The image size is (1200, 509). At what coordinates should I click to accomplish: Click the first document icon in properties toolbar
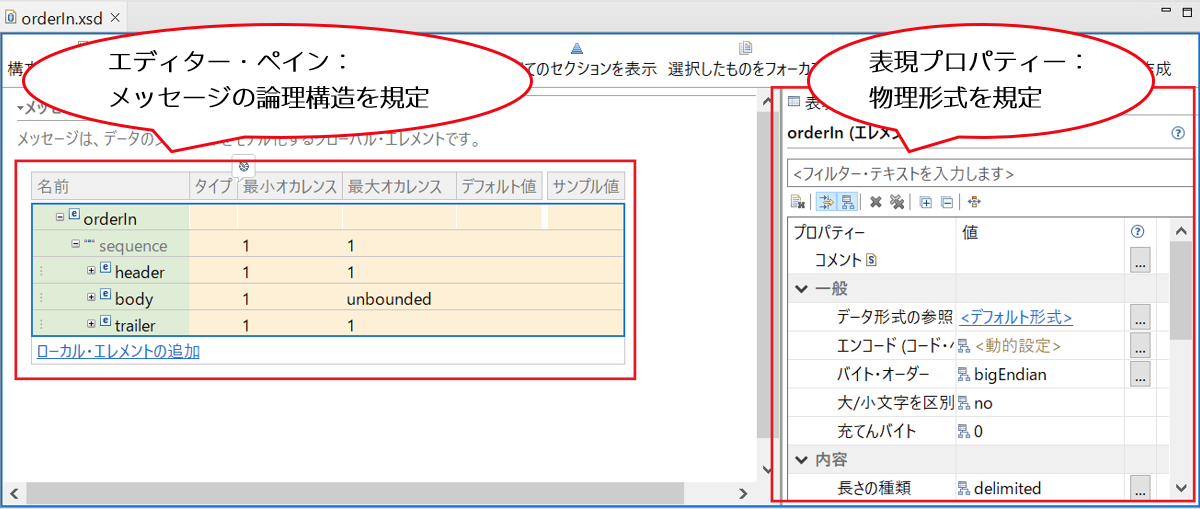(x=797, y=202)
